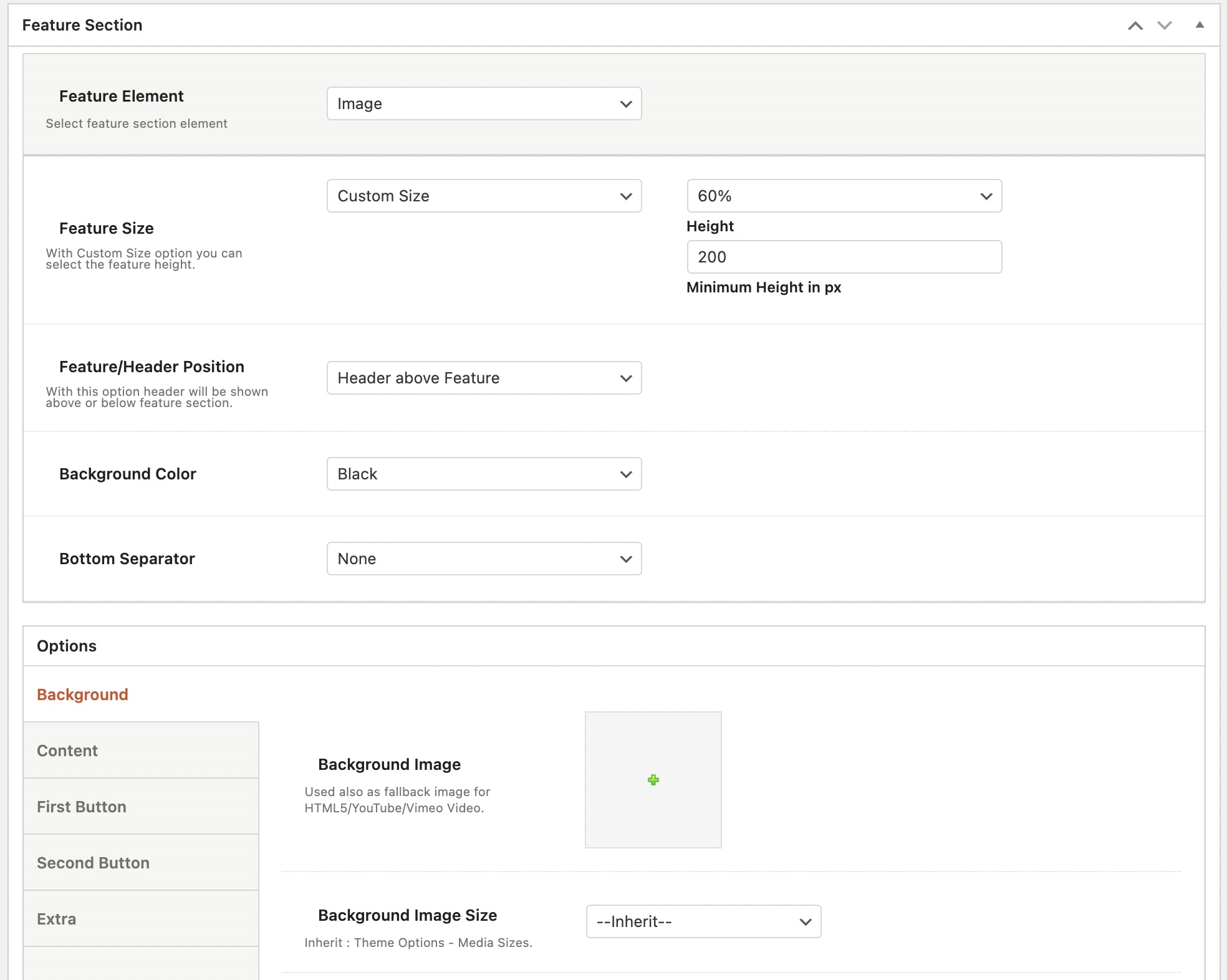
Task: Open the Bottom Separator dropdown
Action: click(x=484, y=559)
